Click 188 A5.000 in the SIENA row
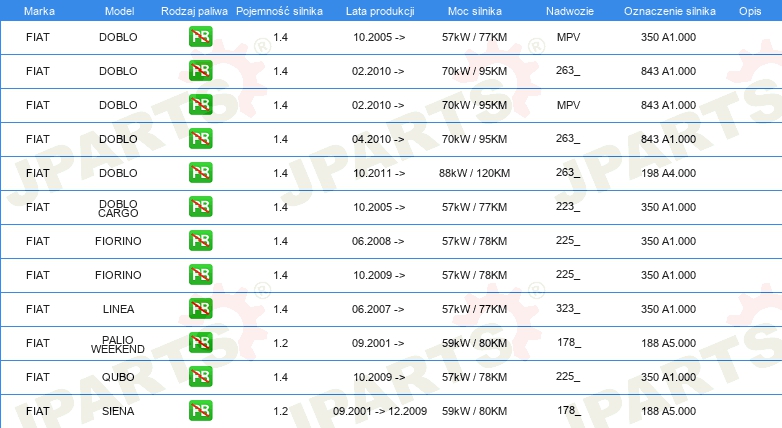Screen dimensions: 782x428 [668, 411]
